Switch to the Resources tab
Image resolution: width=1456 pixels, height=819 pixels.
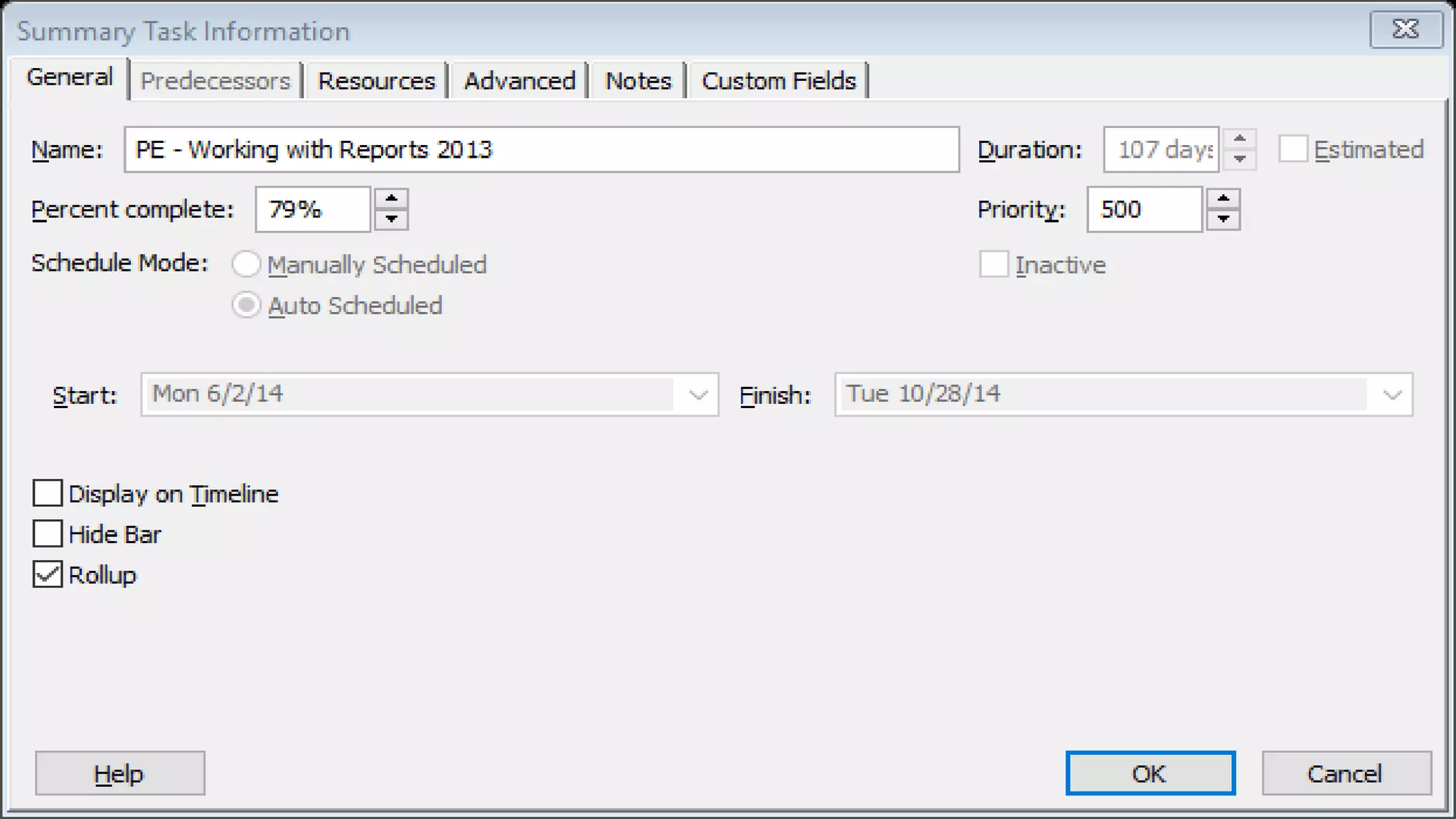[376, 81]
